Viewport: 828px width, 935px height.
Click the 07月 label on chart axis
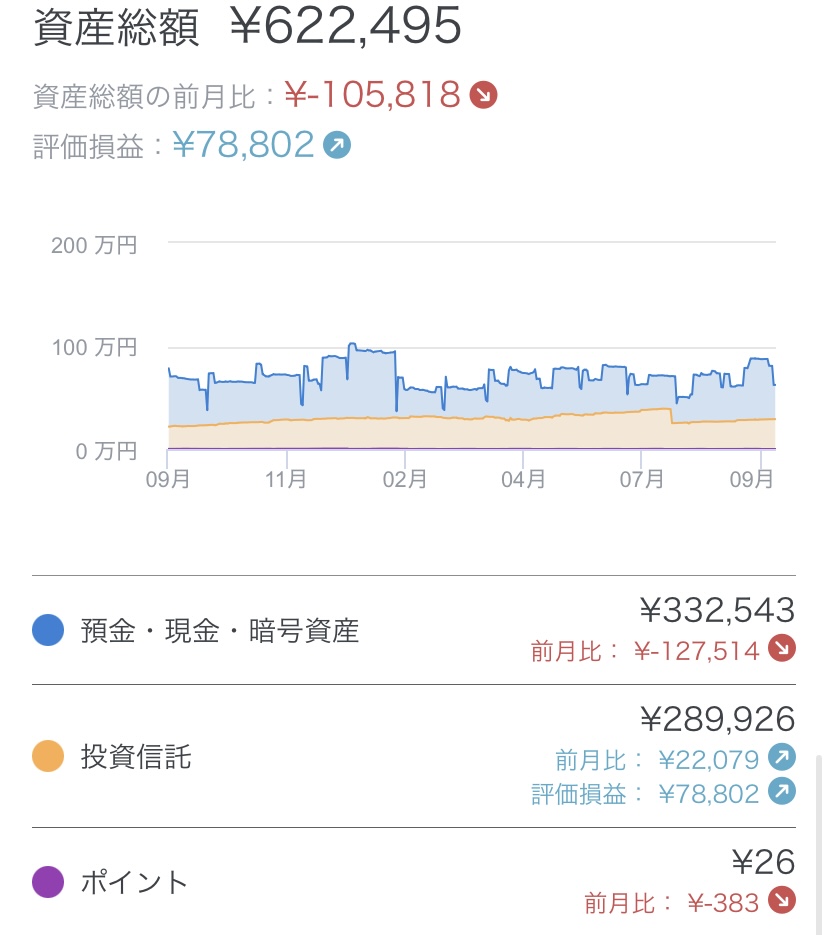click(641, 480)
